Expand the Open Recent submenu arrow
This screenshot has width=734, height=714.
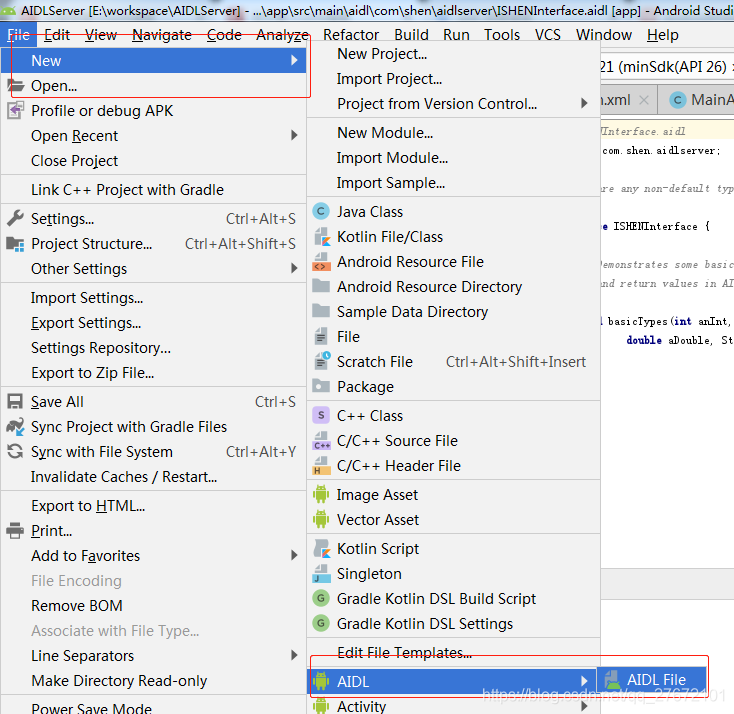point(294,135)
